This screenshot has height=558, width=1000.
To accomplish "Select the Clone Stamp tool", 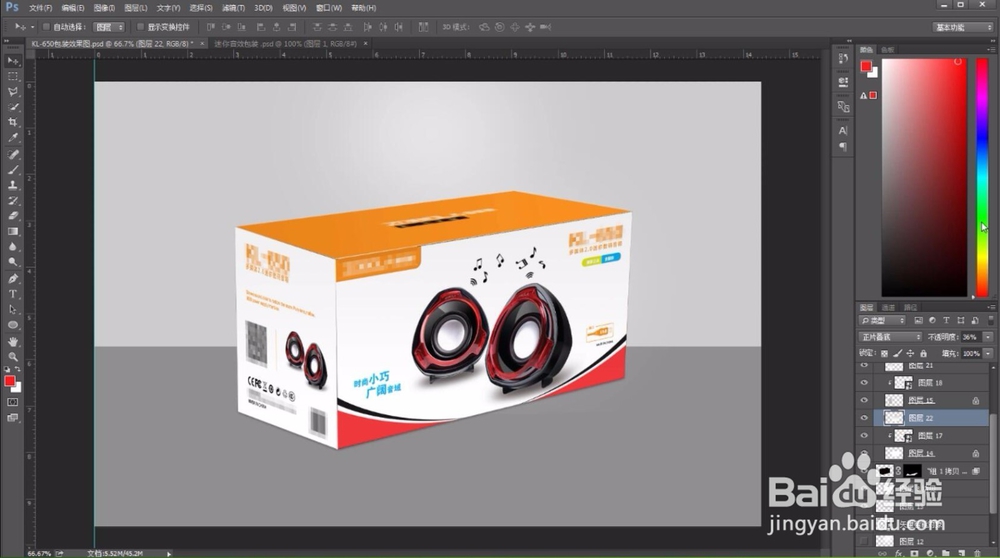I will click(x=13, y=185).
